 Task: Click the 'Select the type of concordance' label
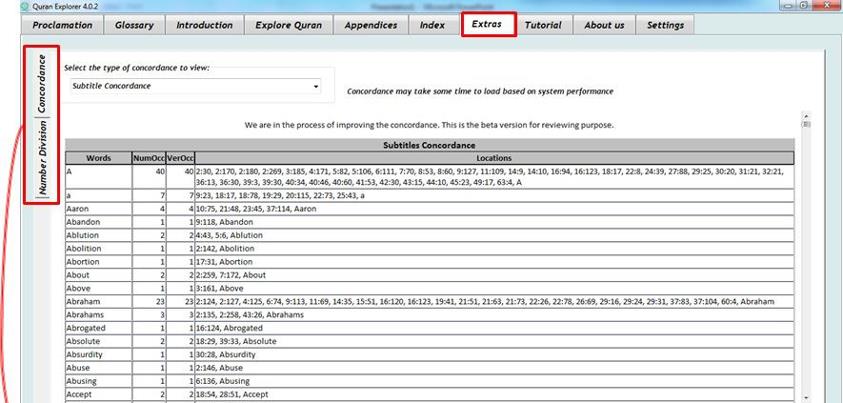137,68
